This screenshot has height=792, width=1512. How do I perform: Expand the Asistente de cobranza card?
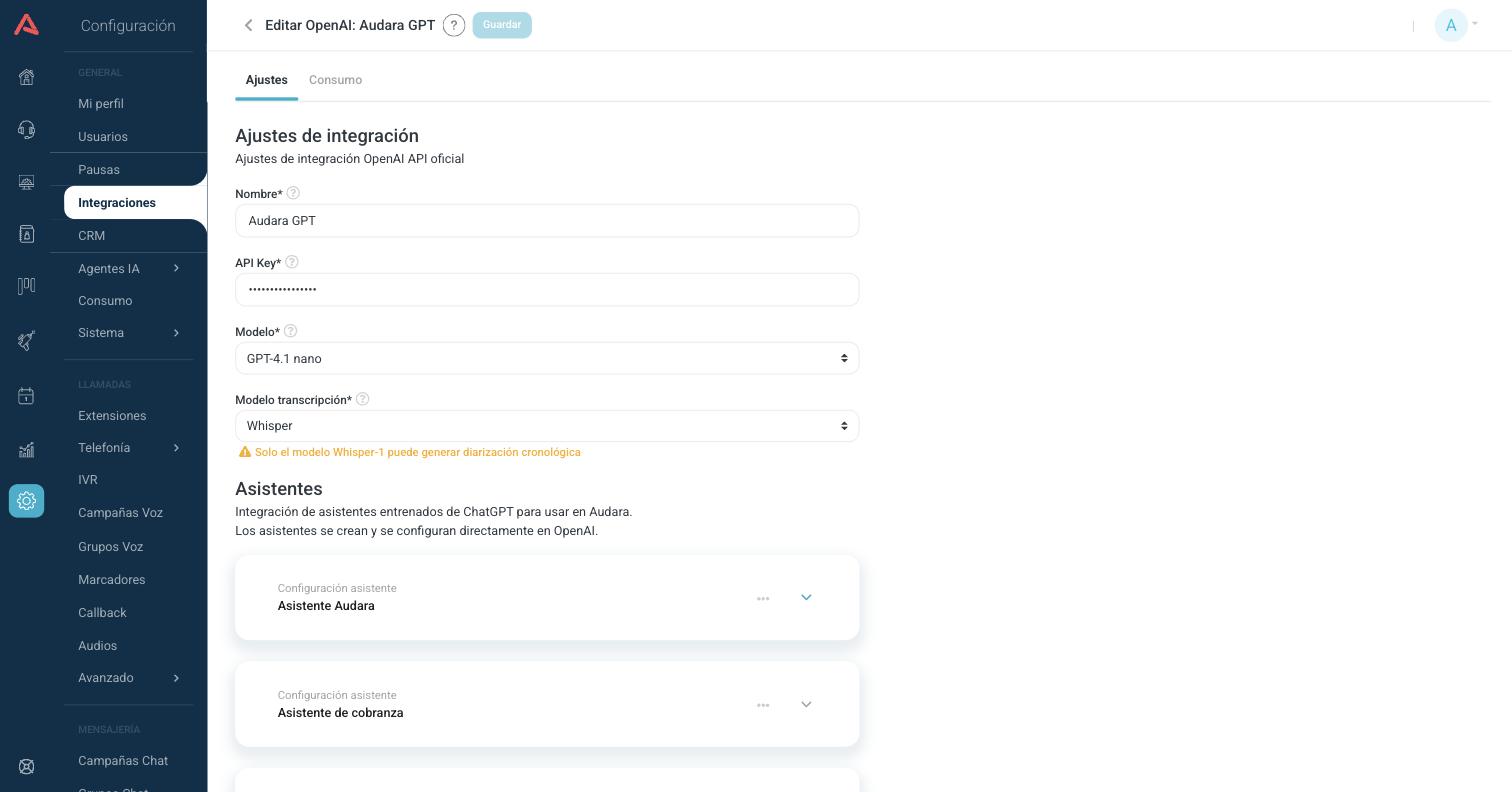(806, 704)
